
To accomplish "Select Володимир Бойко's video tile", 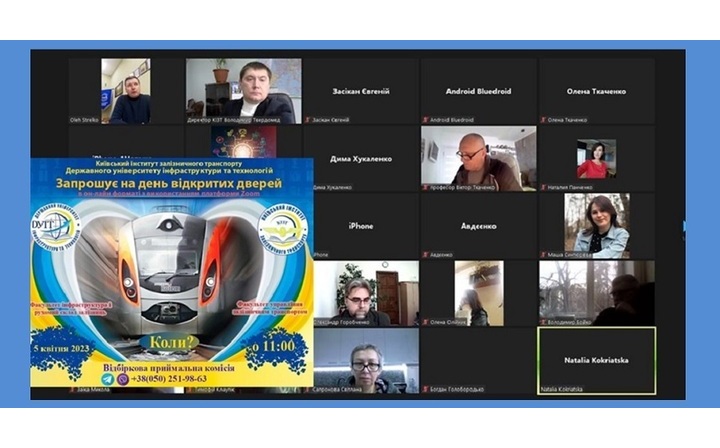I will click(597, 293).
